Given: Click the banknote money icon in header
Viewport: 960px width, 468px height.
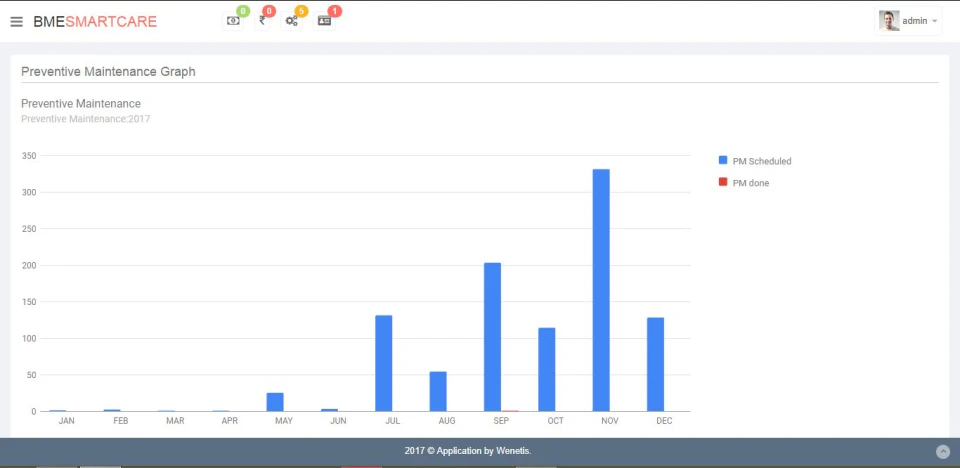Looking at the screenshot, I should point(233,21).
